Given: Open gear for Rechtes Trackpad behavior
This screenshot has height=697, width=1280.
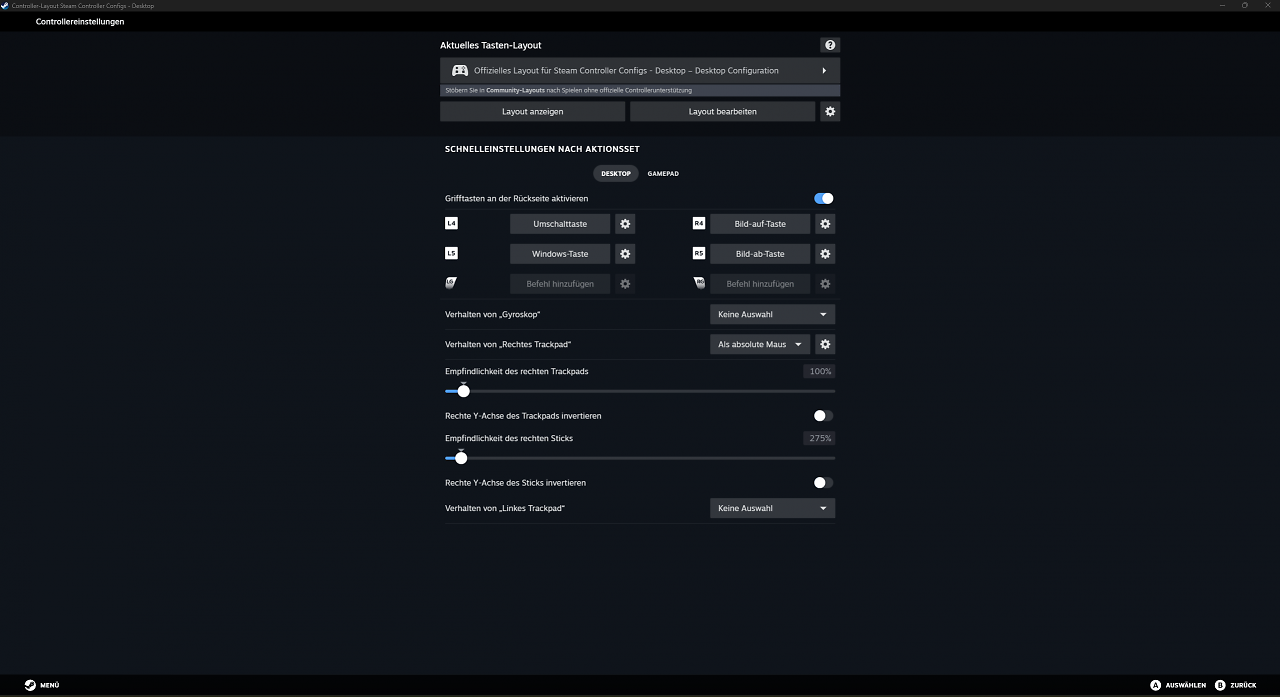Looking at the screenshot, I should click(x=825, y=344).
